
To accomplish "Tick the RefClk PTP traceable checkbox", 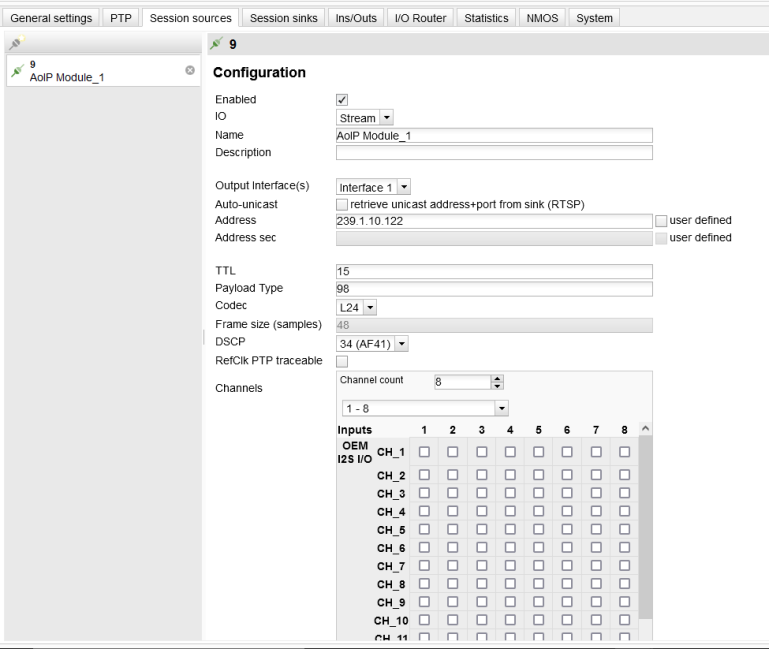I will point(342,361).
